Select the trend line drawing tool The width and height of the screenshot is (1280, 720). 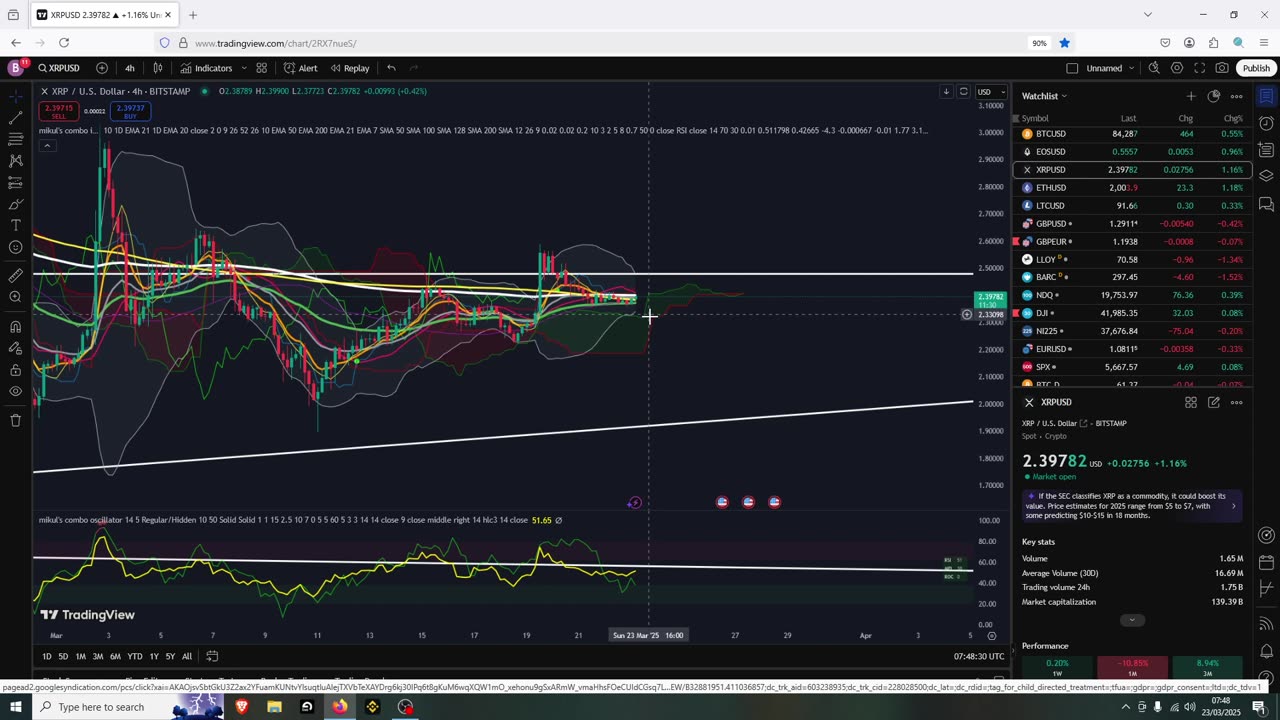coord(15,118)
